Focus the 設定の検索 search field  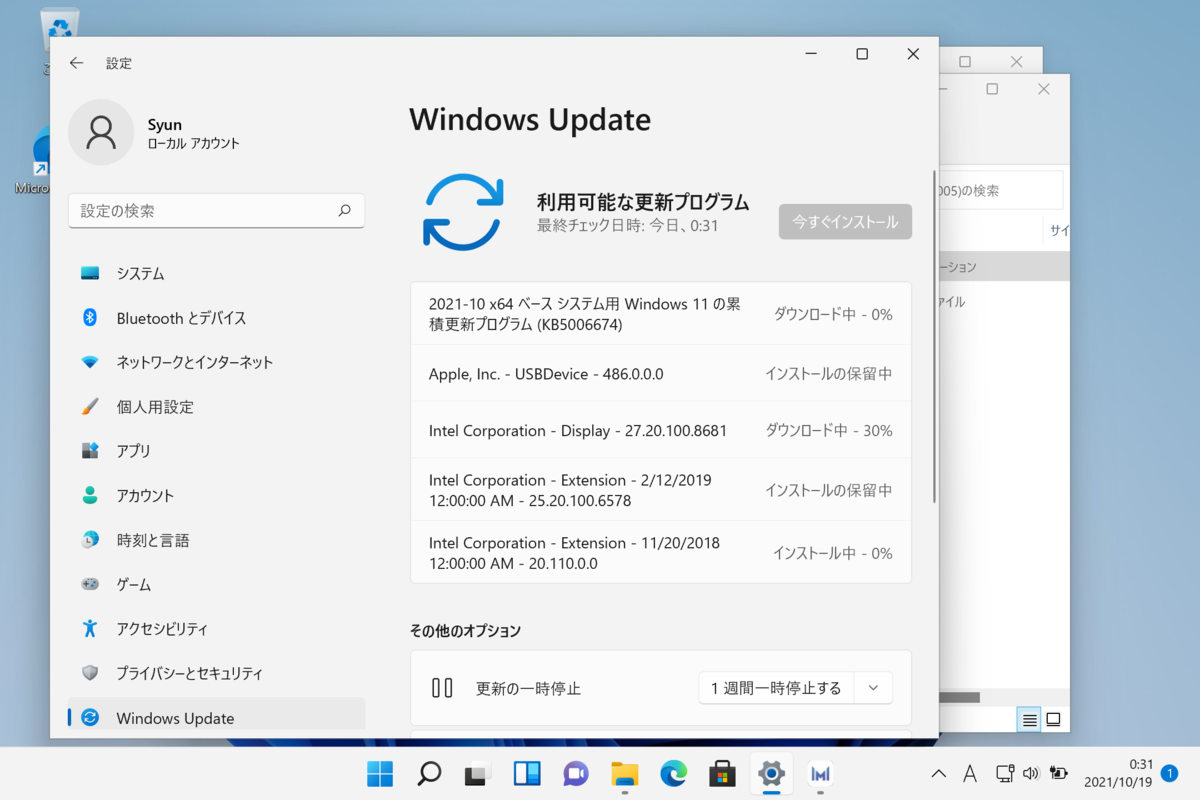click(x=216, y=211)
